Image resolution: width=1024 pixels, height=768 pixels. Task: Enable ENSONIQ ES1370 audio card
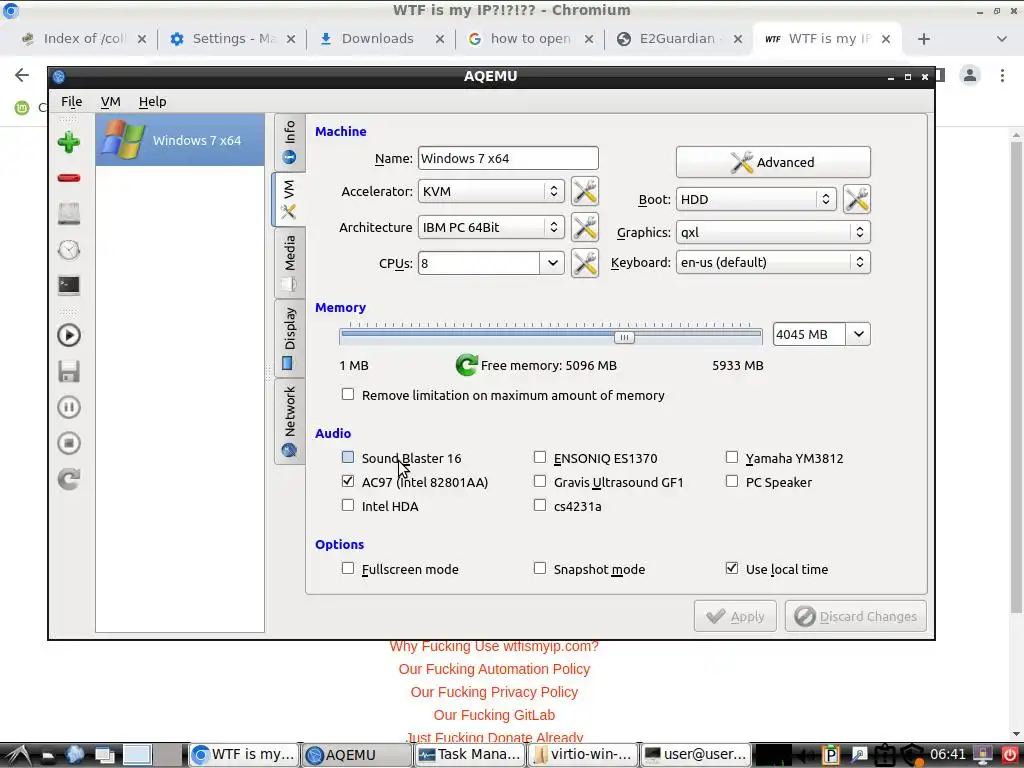tap(539, 457)
